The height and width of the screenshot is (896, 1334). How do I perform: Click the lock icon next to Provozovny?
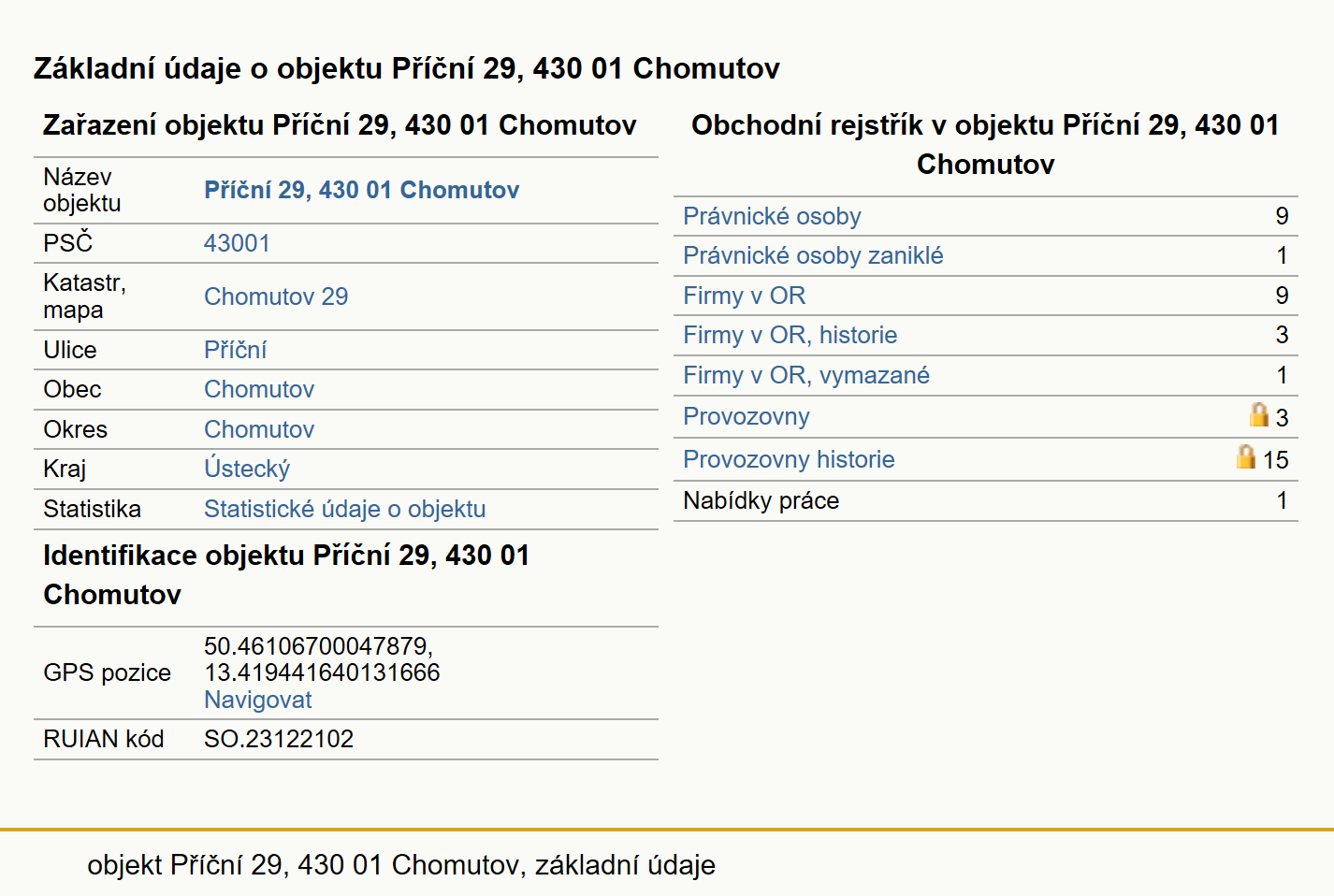click(1259, 414)
